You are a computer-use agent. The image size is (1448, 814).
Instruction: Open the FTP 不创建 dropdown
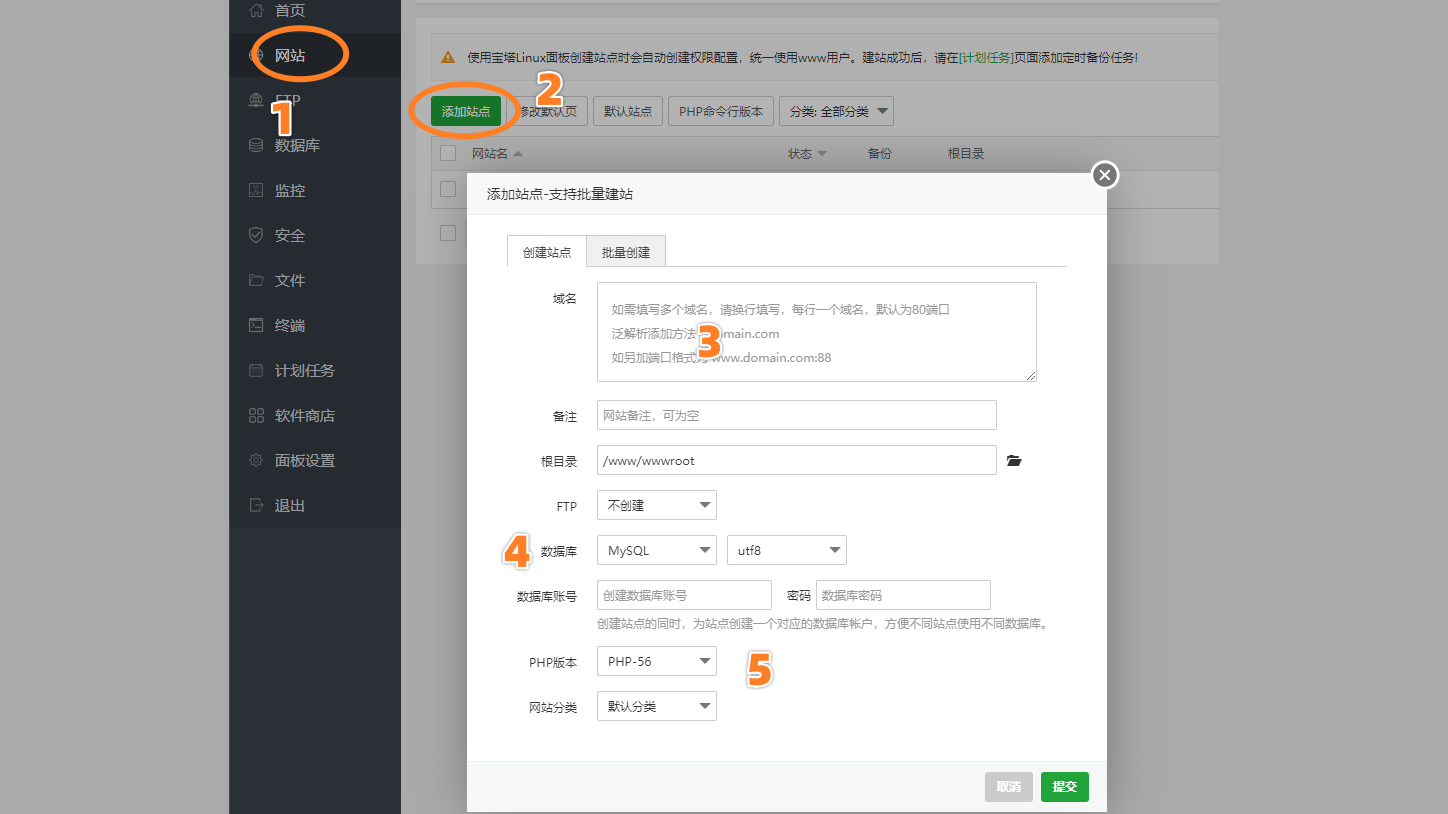[x=656, y=505]
